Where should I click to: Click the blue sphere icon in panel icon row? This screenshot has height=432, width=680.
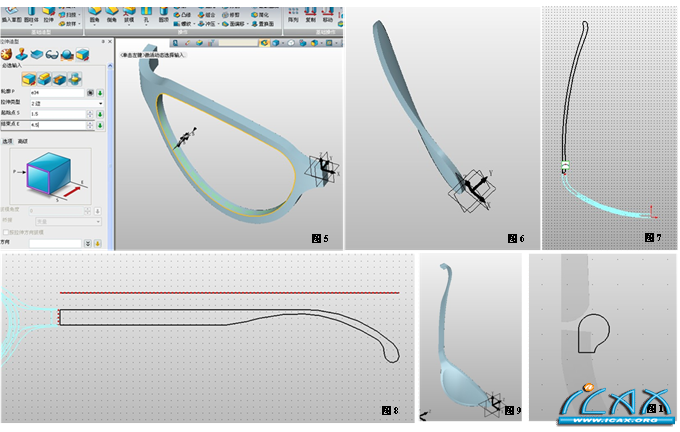(67, 55)
